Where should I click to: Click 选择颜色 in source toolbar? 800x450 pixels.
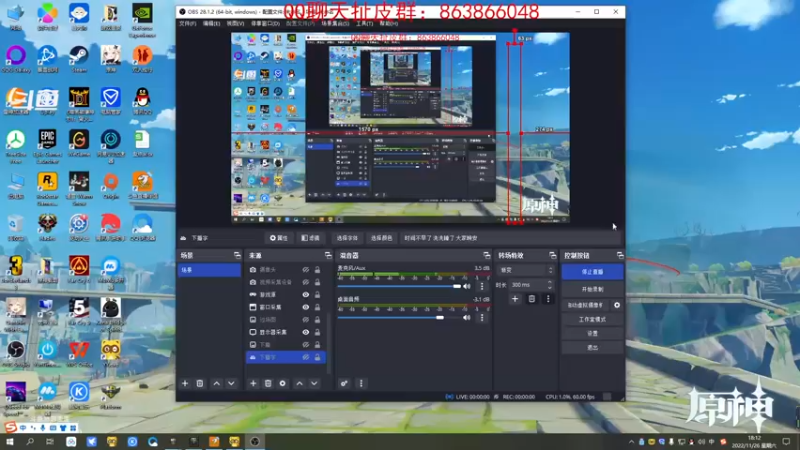(x=381, y=238)
